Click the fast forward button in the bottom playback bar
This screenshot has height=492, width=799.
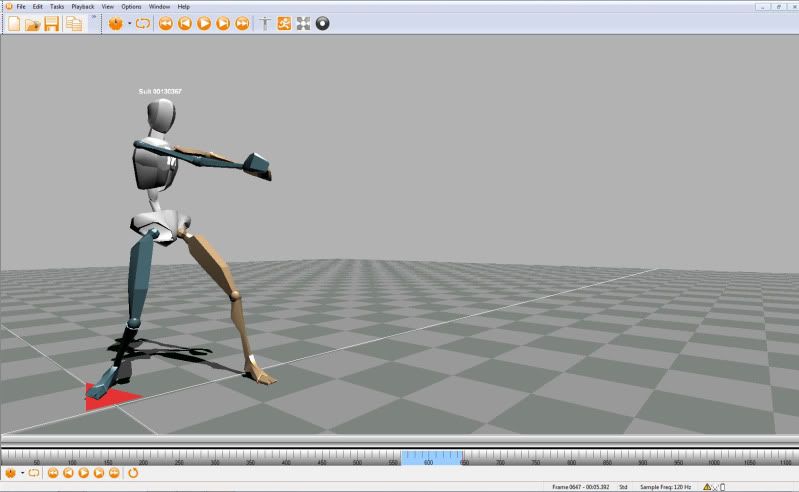114,473
